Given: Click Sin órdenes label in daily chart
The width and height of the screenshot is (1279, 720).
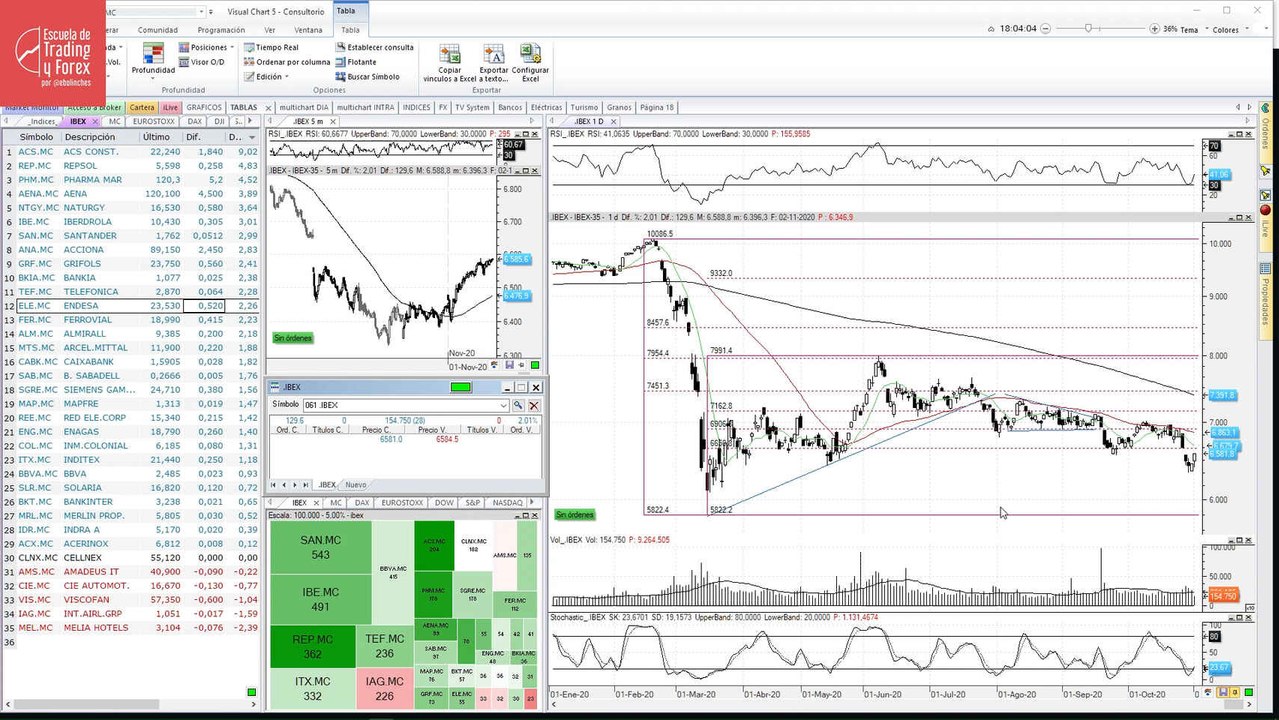Looking at the screenshot, I should 574,515.
